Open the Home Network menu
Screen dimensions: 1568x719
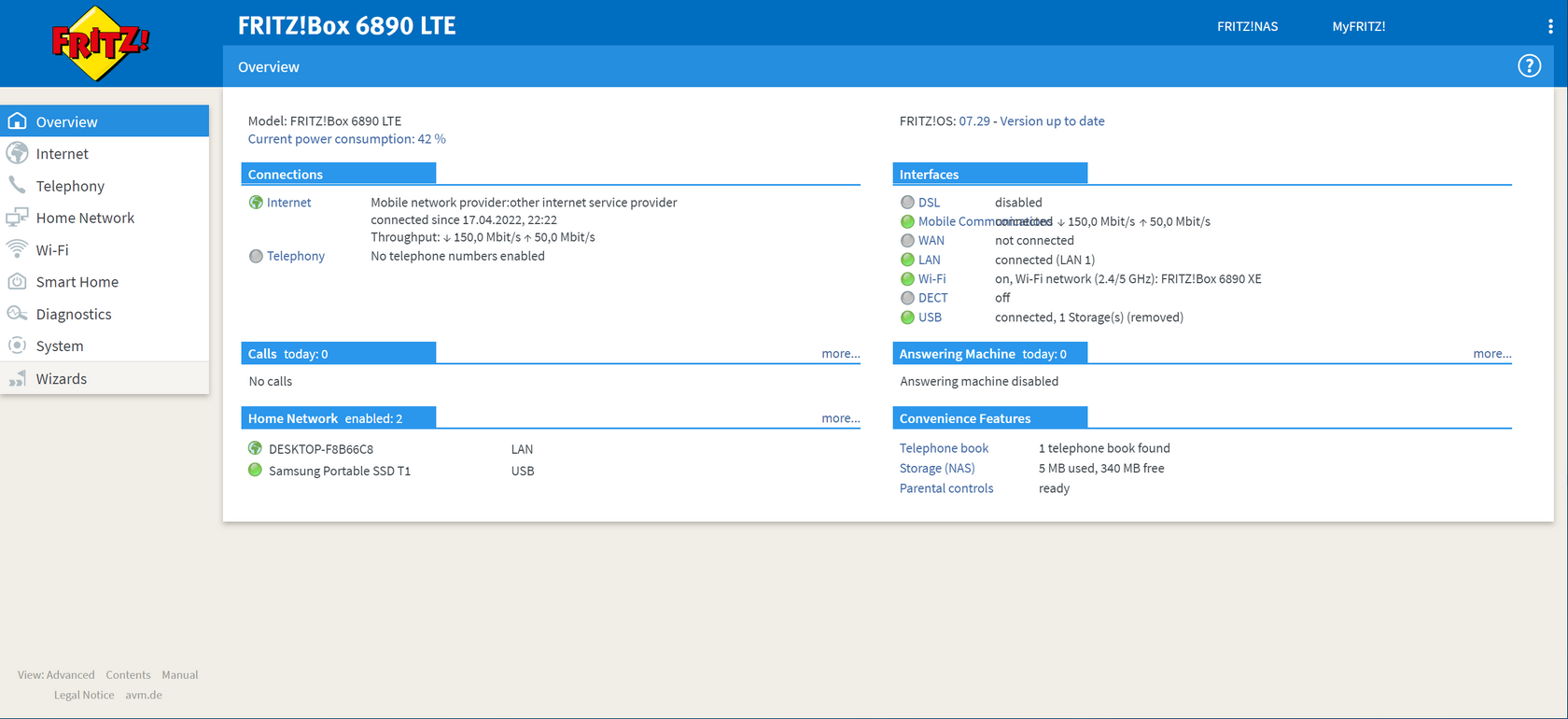pyautogui.click(x=105, y=218)
